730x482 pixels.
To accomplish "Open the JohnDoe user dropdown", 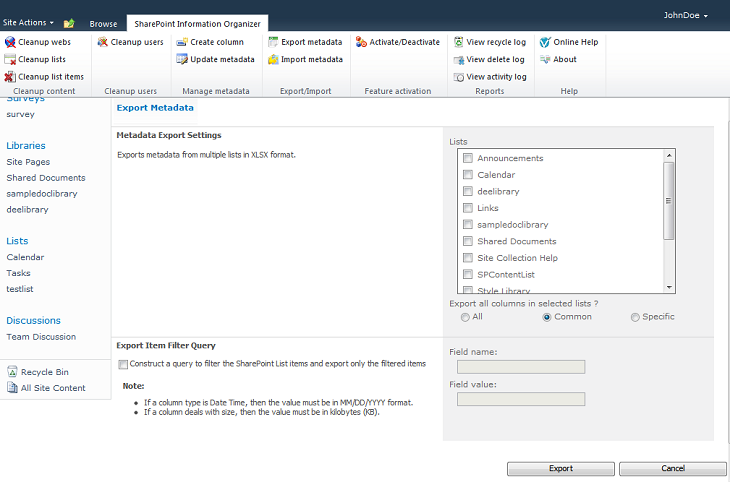I will (x=685, y=15).
